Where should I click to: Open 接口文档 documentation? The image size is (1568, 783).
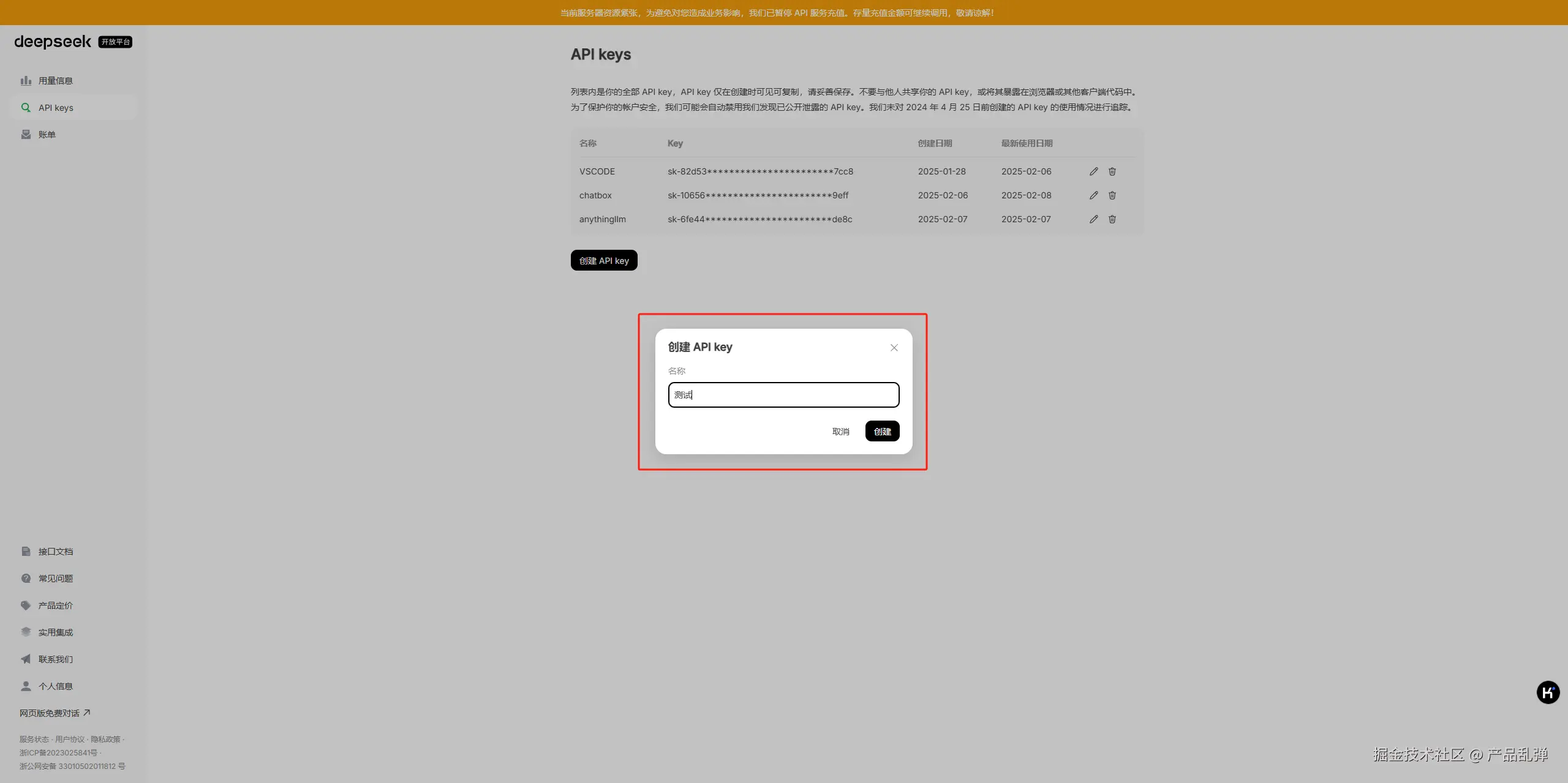pyautogui.click(x=55, y=552)
